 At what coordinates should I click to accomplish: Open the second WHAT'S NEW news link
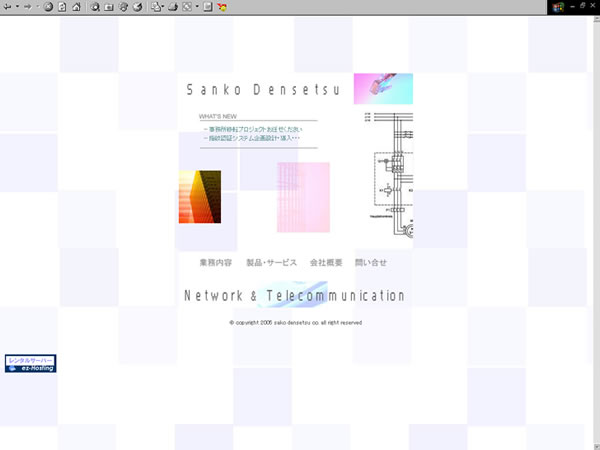click(252, 138)
